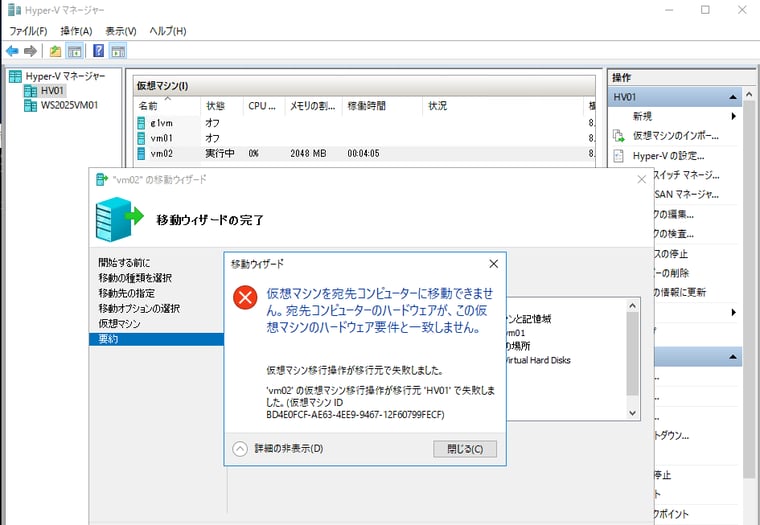Viewport: 760px width, 525px height.
Task: Select 移動の種類を選択 wizard step
Action: click(135, 278)
